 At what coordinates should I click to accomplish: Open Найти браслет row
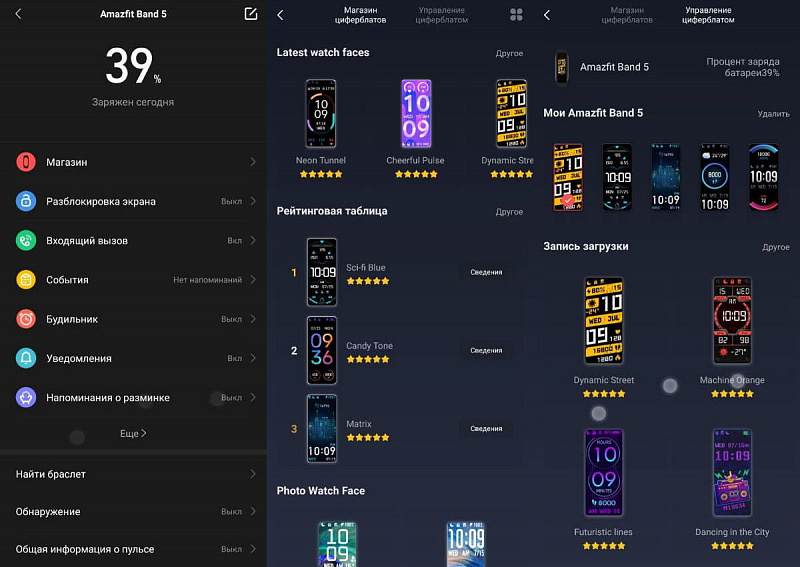pyautogui.click(x=133, y=474)
